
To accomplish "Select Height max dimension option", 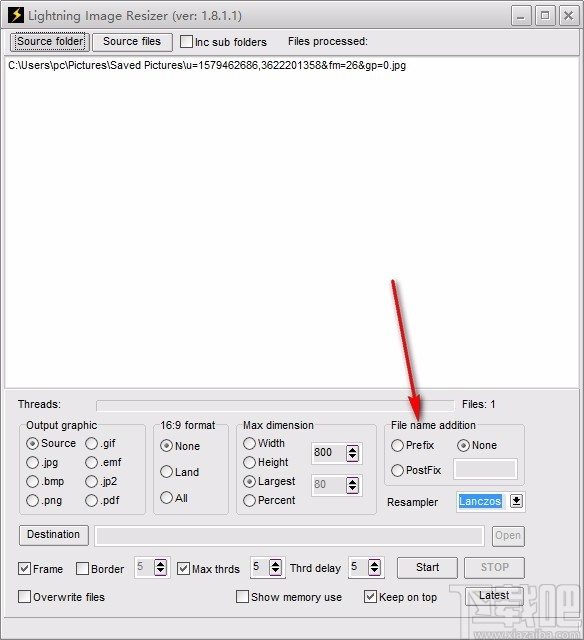I will click(249, 462).
